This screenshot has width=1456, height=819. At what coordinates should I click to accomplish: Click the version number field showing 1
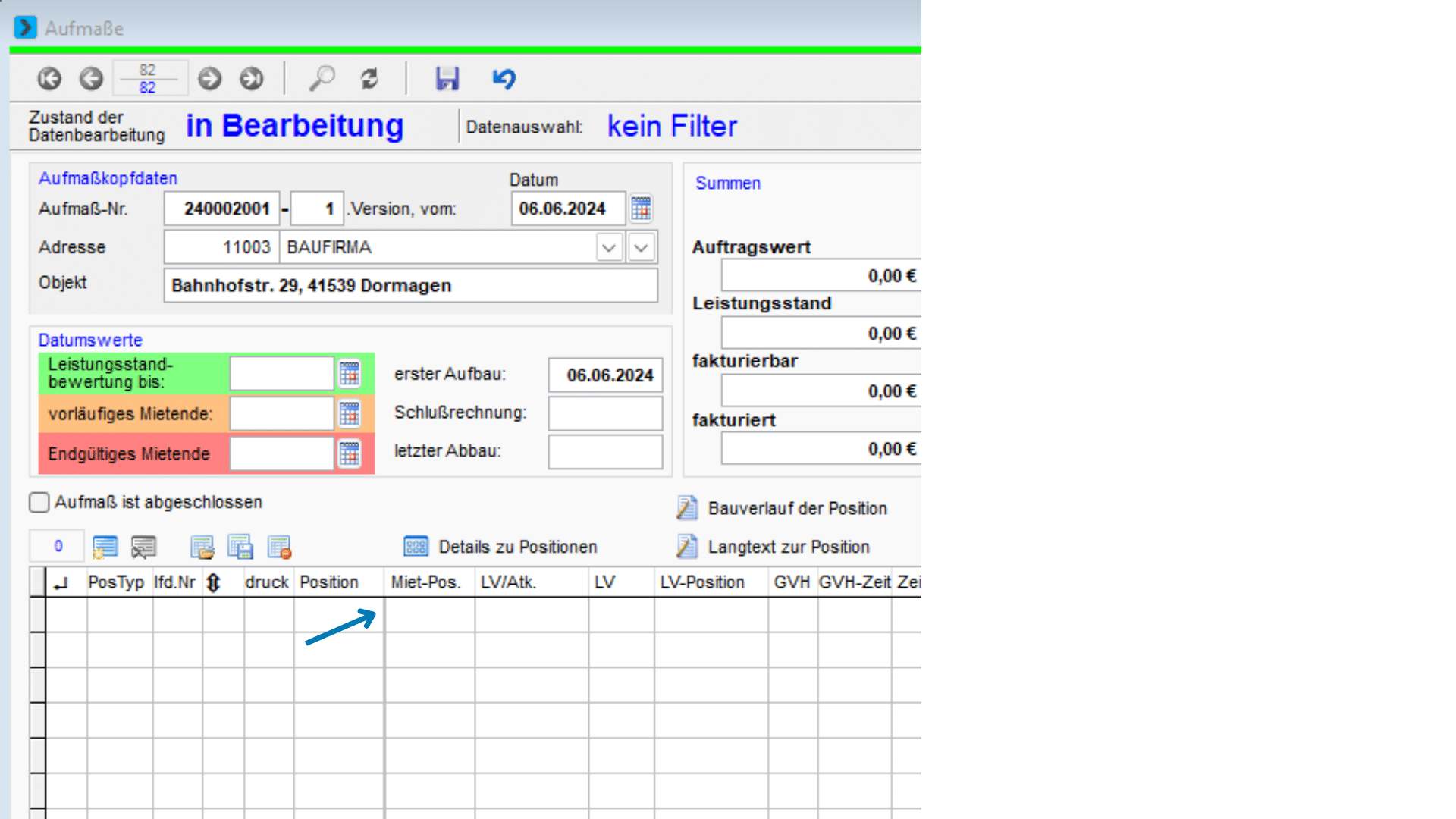(317, 209)
